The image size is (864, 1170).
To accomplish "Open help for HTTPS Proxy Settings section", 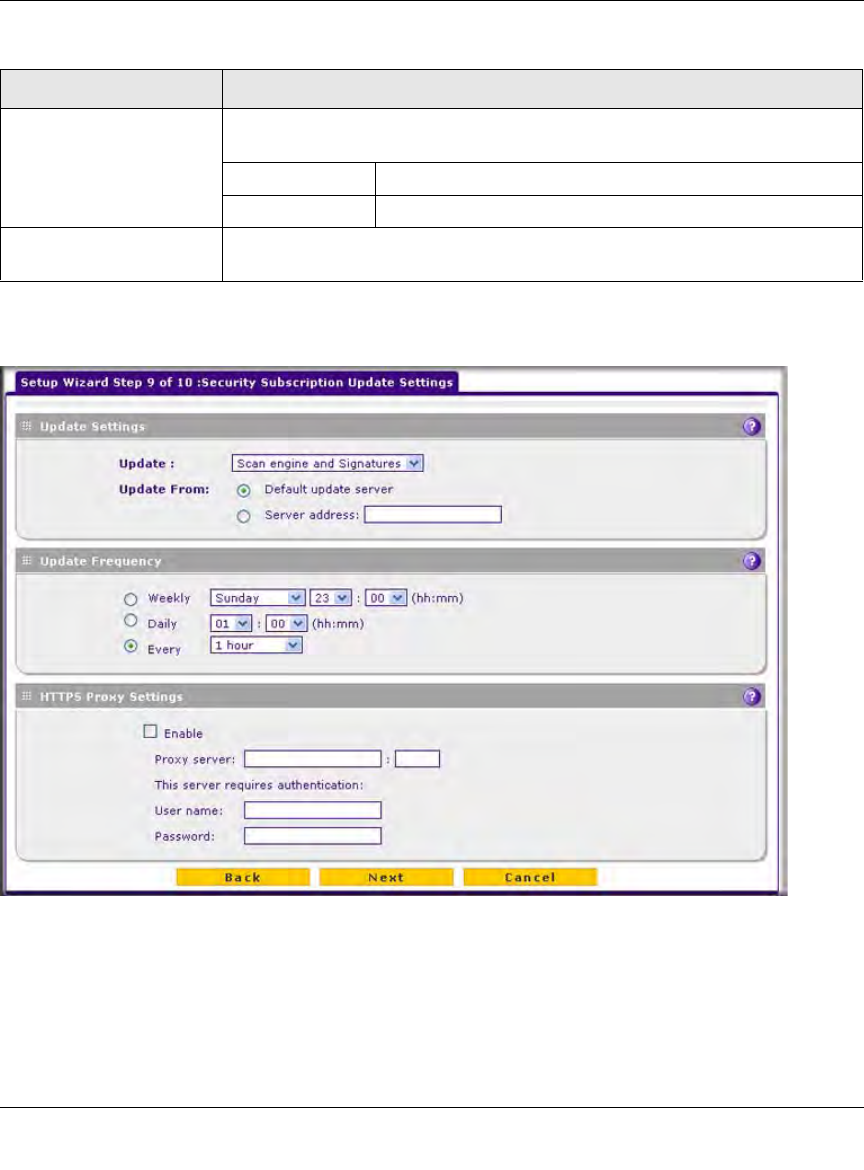I will [x=751, y=696].
